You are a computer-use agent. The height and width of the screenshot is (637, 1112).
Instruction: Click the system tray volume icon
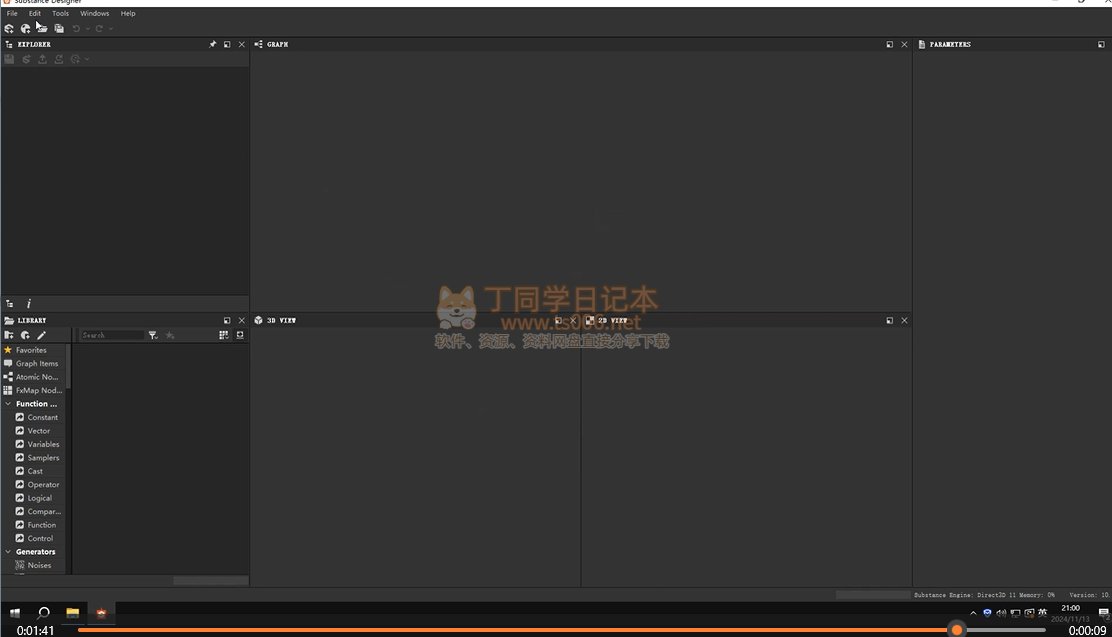1001,613
